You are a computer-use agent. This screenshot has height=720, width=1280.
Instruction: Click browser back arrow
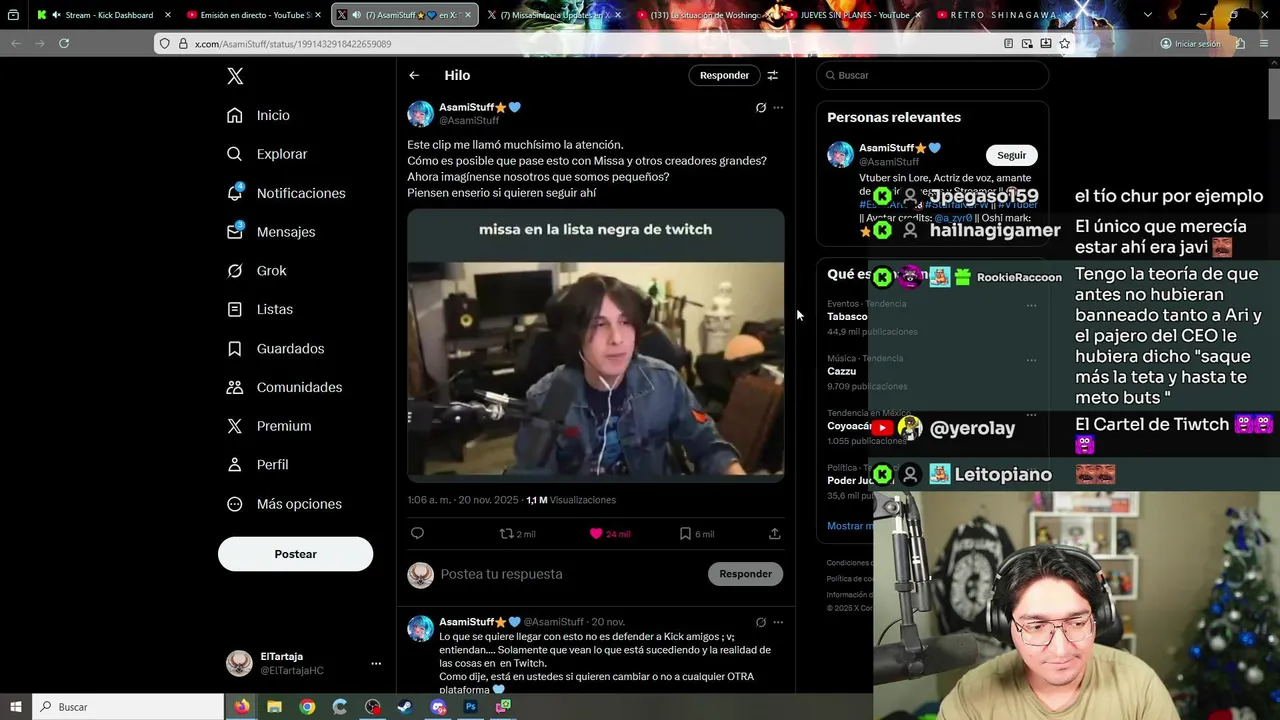tap(16, 44)
